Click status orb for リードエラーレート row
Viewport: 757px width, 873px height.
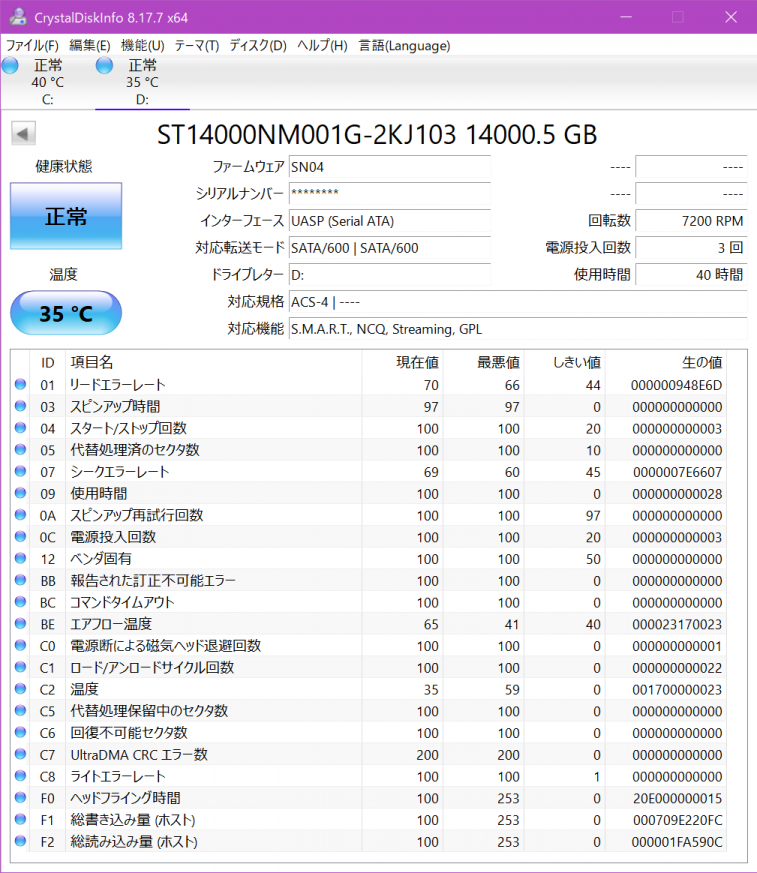click(x=21, y=385)
